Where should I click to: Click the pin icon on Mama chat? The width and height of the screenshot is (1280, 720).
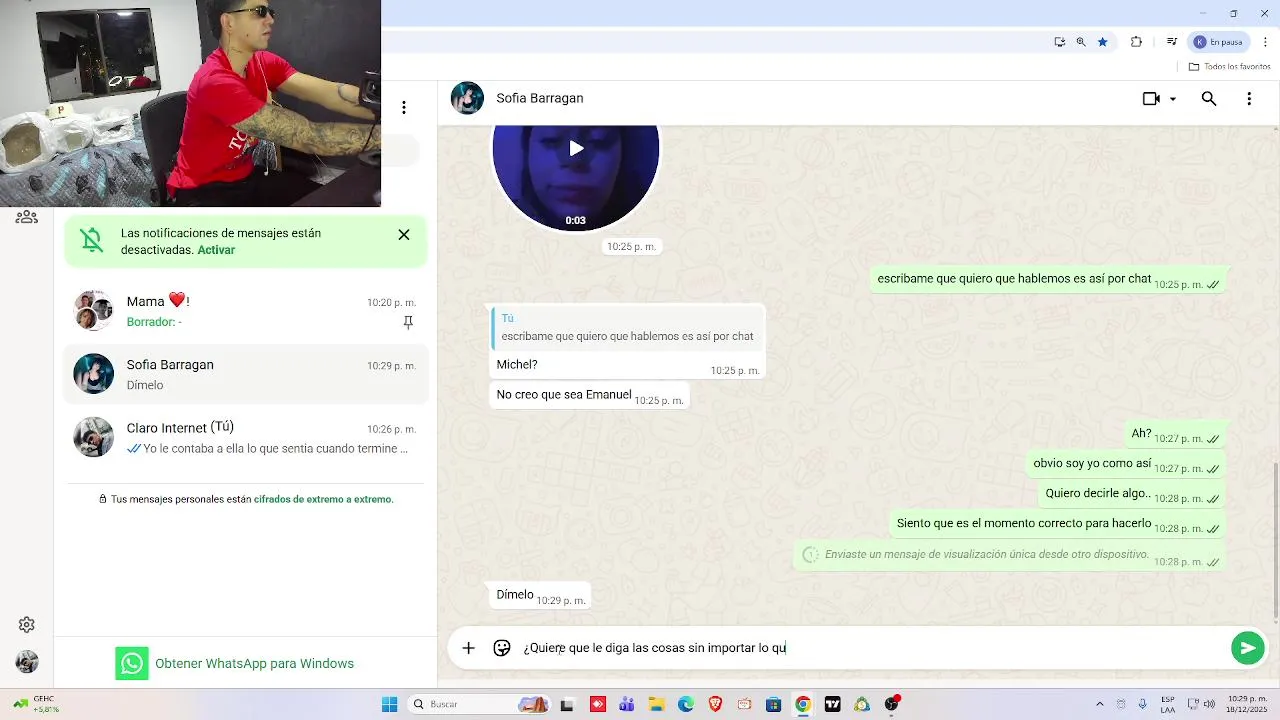click(408, 322)
